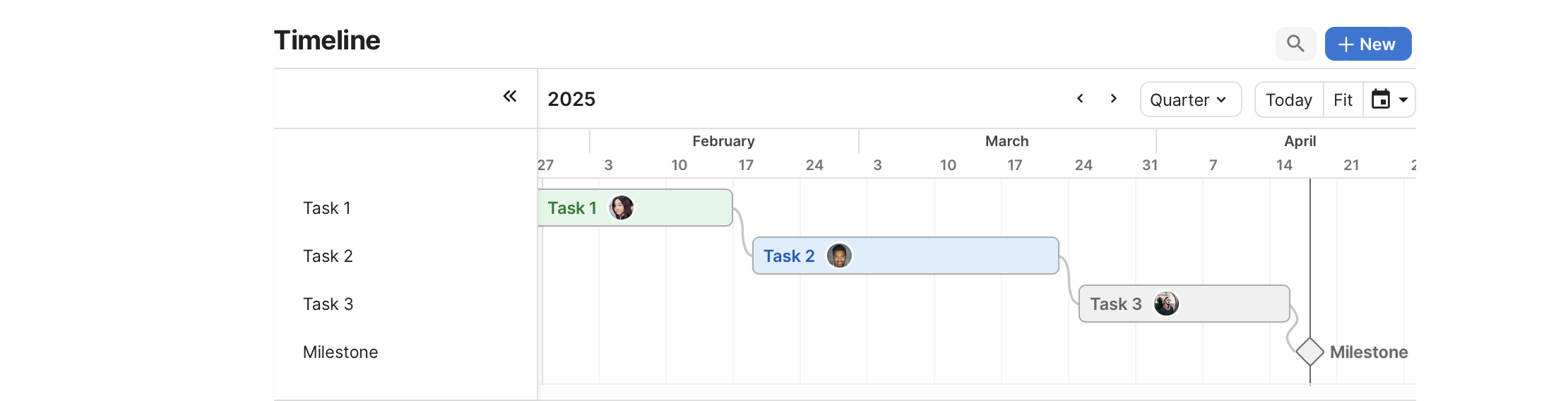Viewport: 1568px width, 401px height.
Task: Click Task 1 in the left list
Action: [x=326, y=208]
